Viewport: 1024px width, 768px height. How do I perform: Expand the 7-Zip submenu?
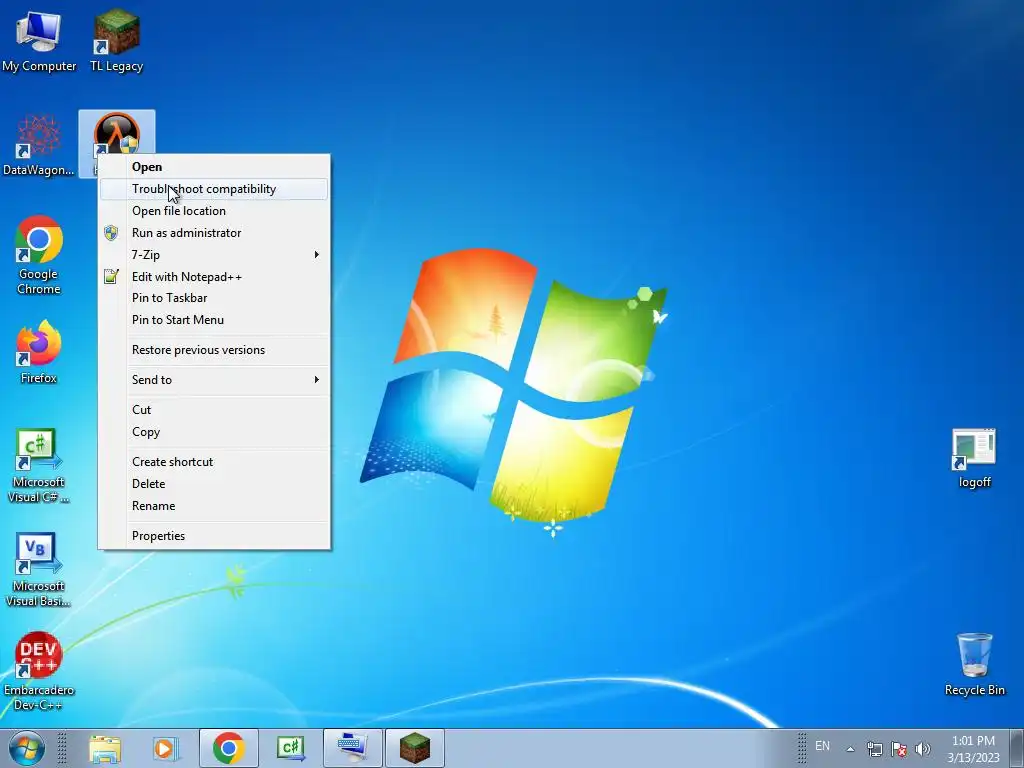[x=214, y=255]
